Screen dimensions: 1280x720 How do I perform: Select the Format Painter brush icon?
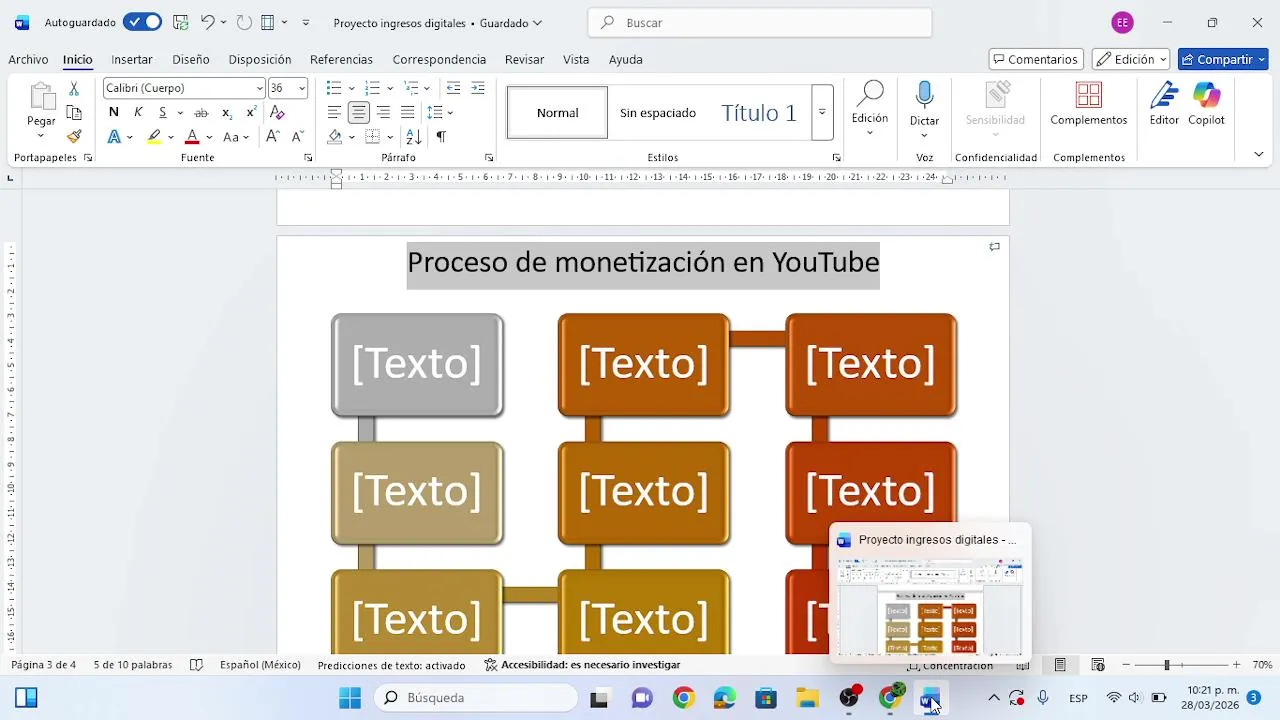(x=74, y=136)
